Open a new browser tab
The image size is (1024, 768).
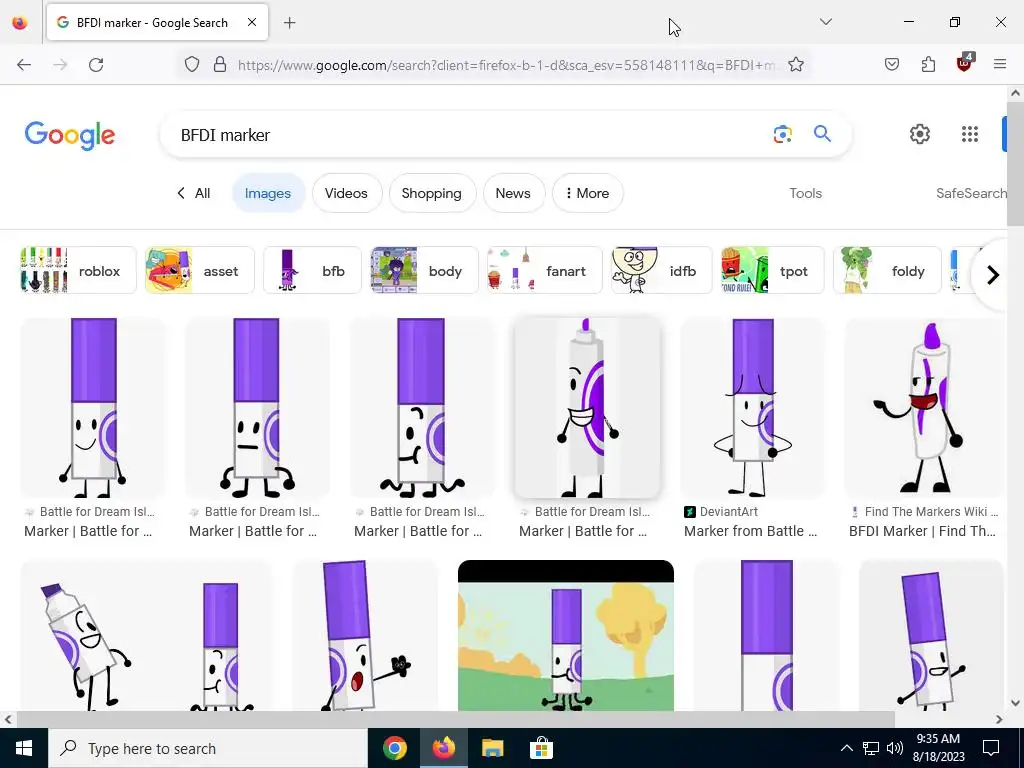point(289,23)
